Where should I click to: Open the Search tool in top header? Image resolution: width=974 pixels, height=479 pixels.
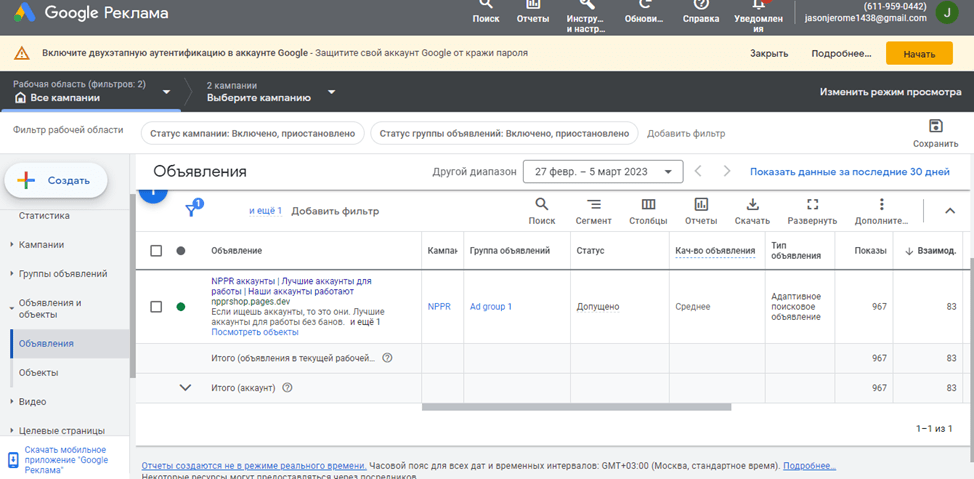[x=486, y=11]
